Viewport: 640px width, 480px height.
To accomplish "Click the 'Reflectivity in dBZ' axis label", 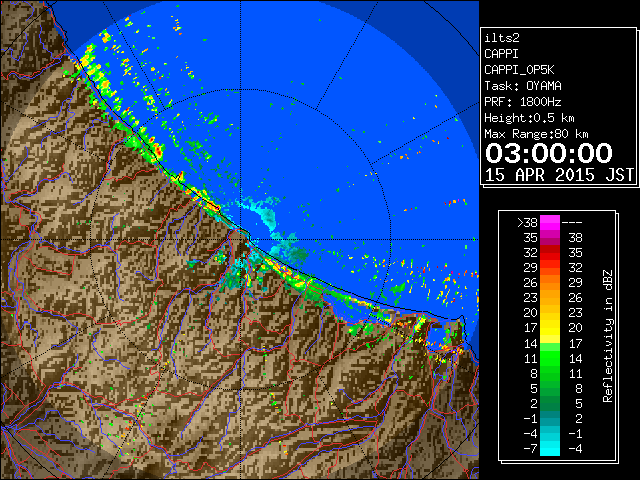I will pyautogui.click(x=608, y=336).
